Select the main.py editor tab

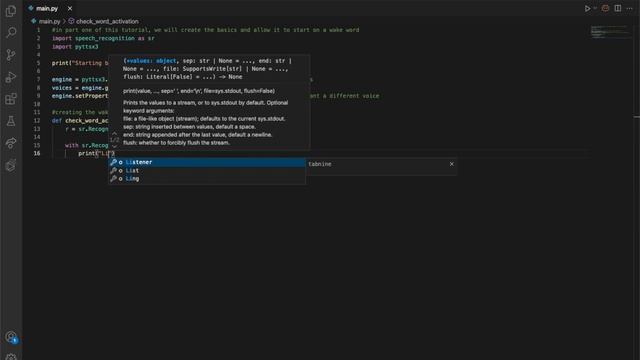pyautogui.click(x=50, y=8)
